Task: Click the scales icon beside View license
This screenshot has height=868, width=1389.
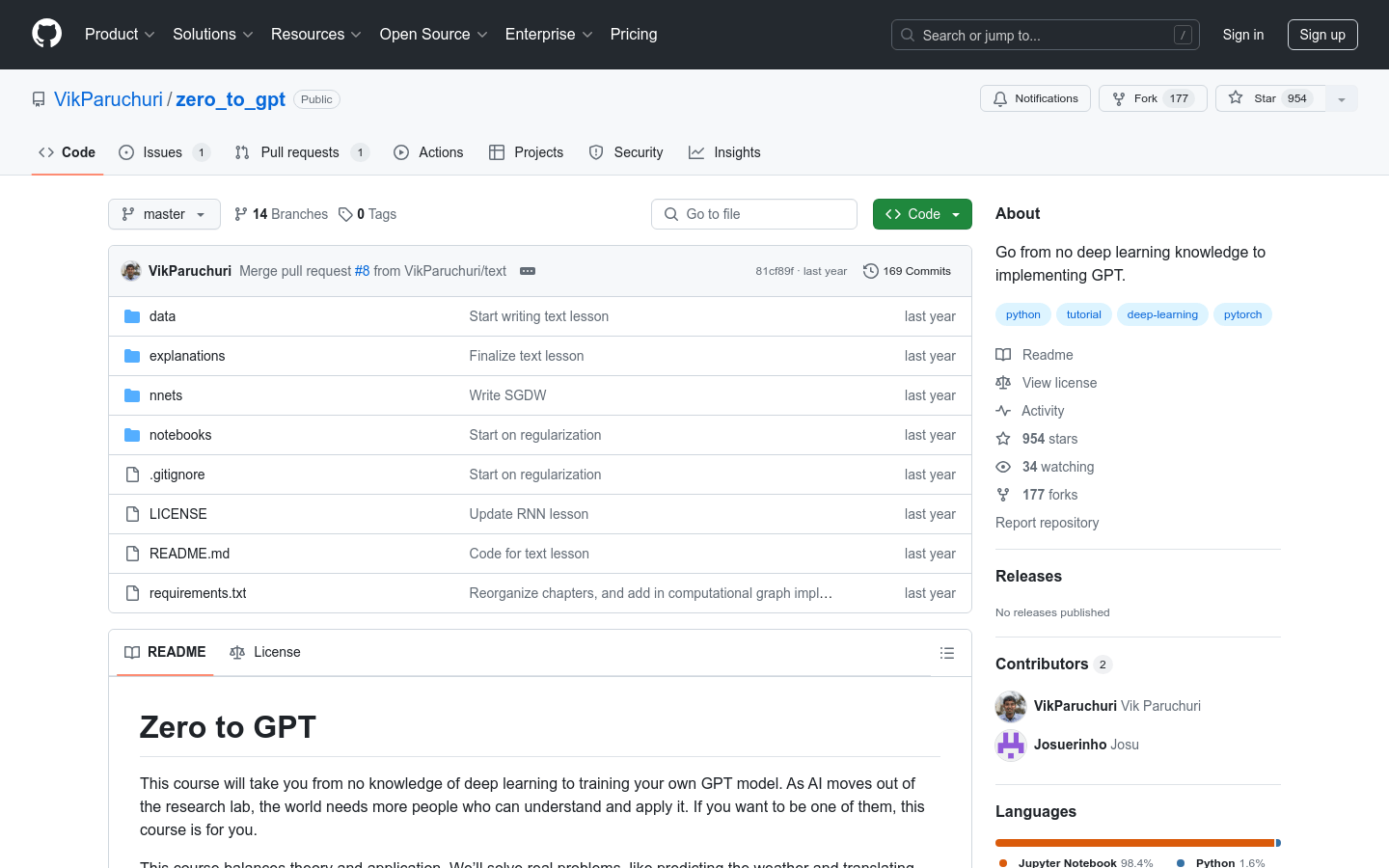Action: 1003,383
